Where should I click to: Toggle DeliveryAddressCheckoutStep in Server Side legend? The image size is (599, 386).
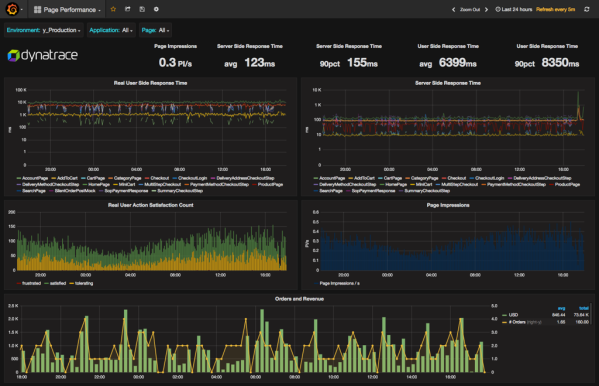tap(542, 178)
